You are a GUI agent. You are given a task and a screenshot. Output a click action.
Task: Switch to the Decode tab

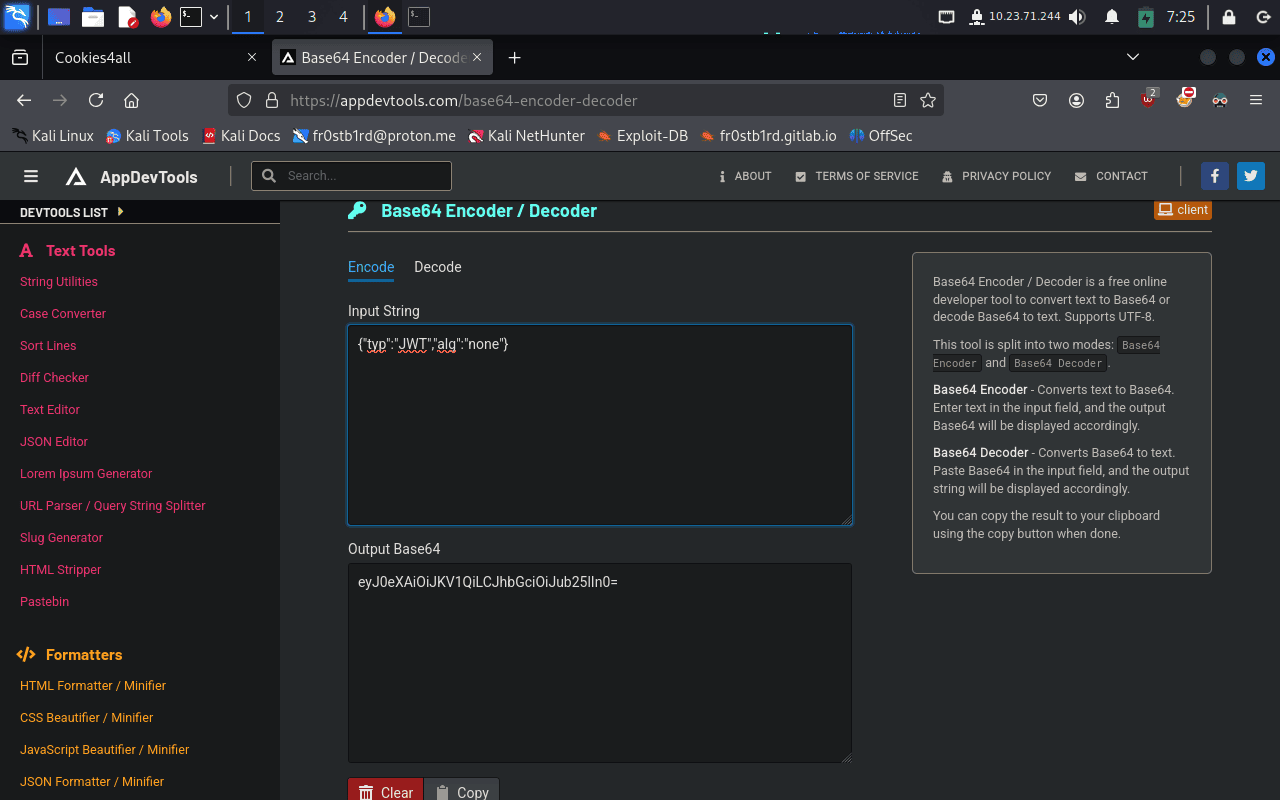tap(438, 267)
